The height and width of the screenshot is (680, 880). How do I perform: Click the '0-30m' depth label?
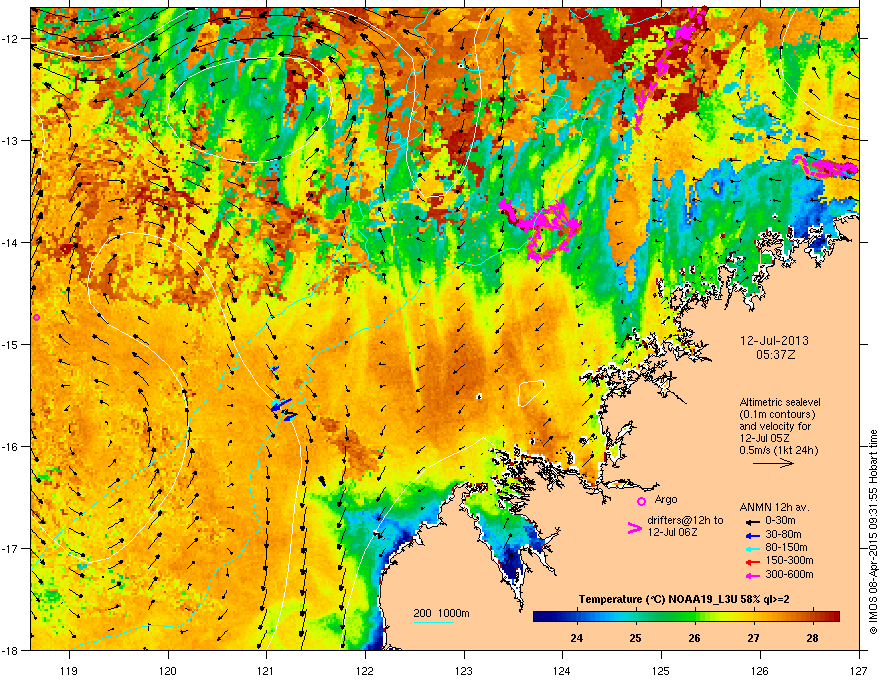(x=781, y=521)
